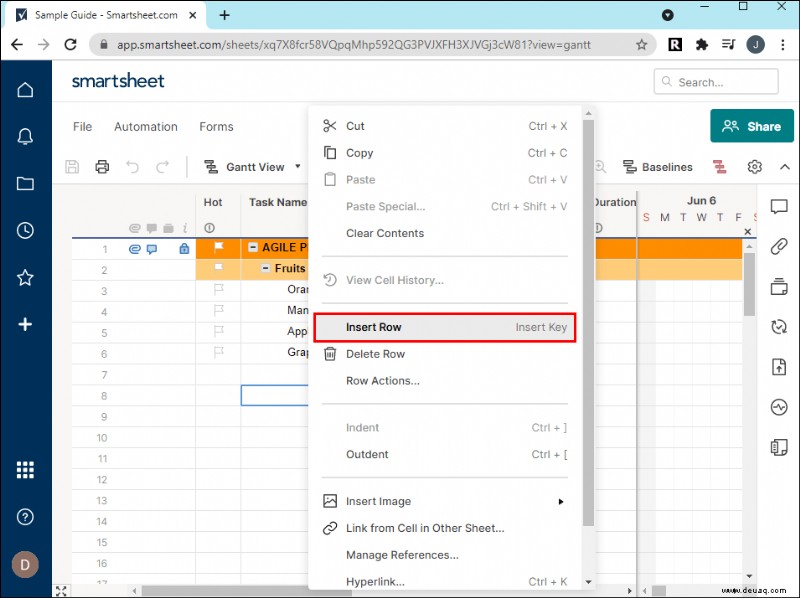Toggle Hot flag for row 2
Screen dimensions: 800x598
[x=218, y=267]
